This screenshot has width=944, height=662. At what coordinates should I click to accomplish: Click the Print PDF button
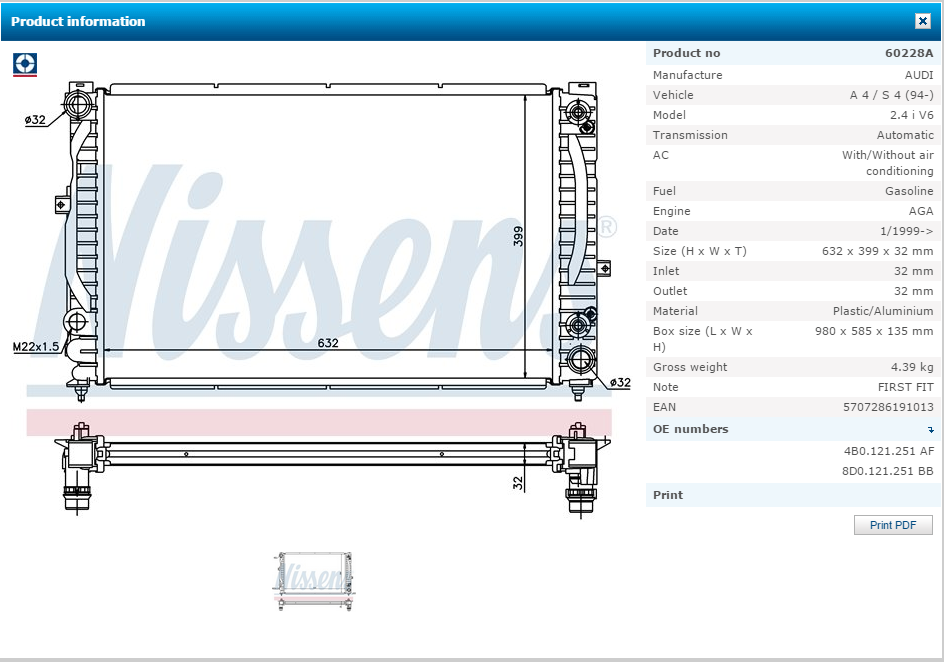point(893,525)
